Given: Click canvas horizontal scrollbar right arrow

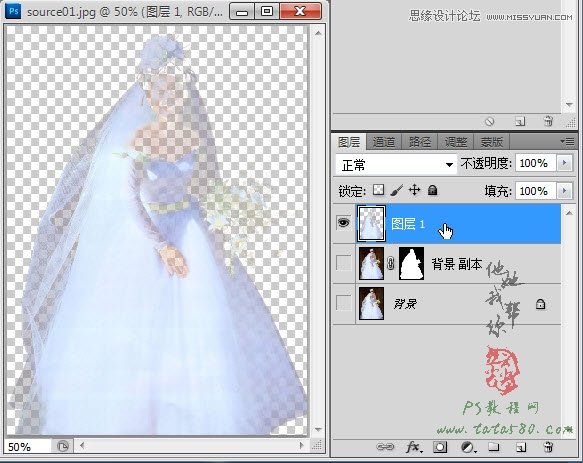Looking at the screenshot, I should tap(302, 445).
